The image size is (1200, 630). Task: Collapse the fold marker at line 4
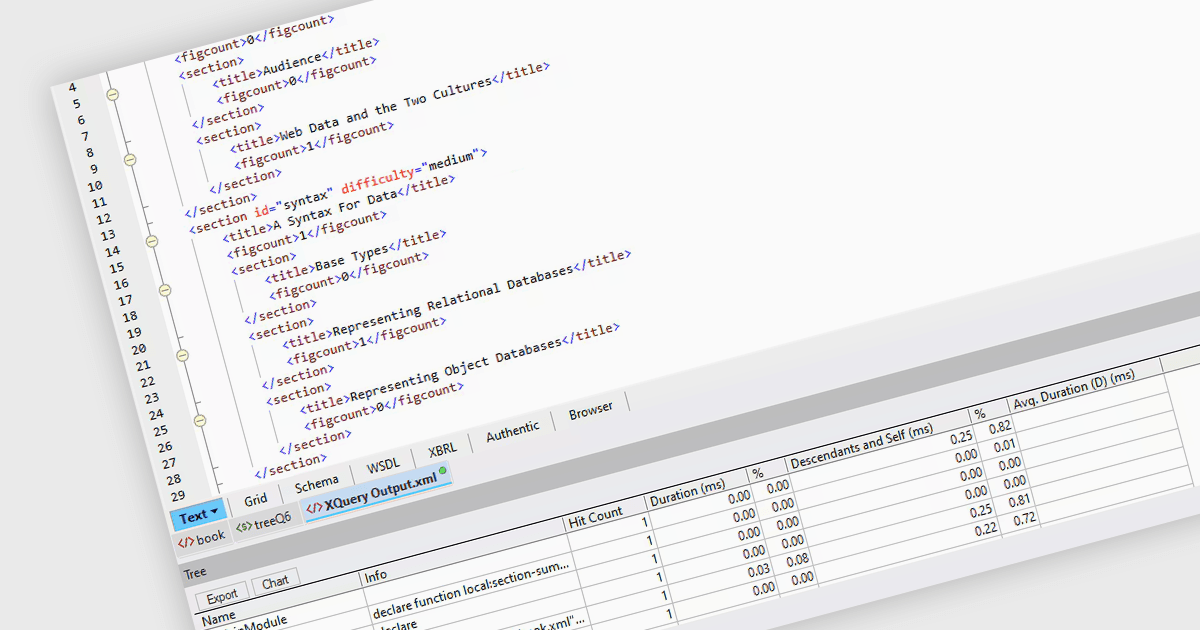coord(113,93)
